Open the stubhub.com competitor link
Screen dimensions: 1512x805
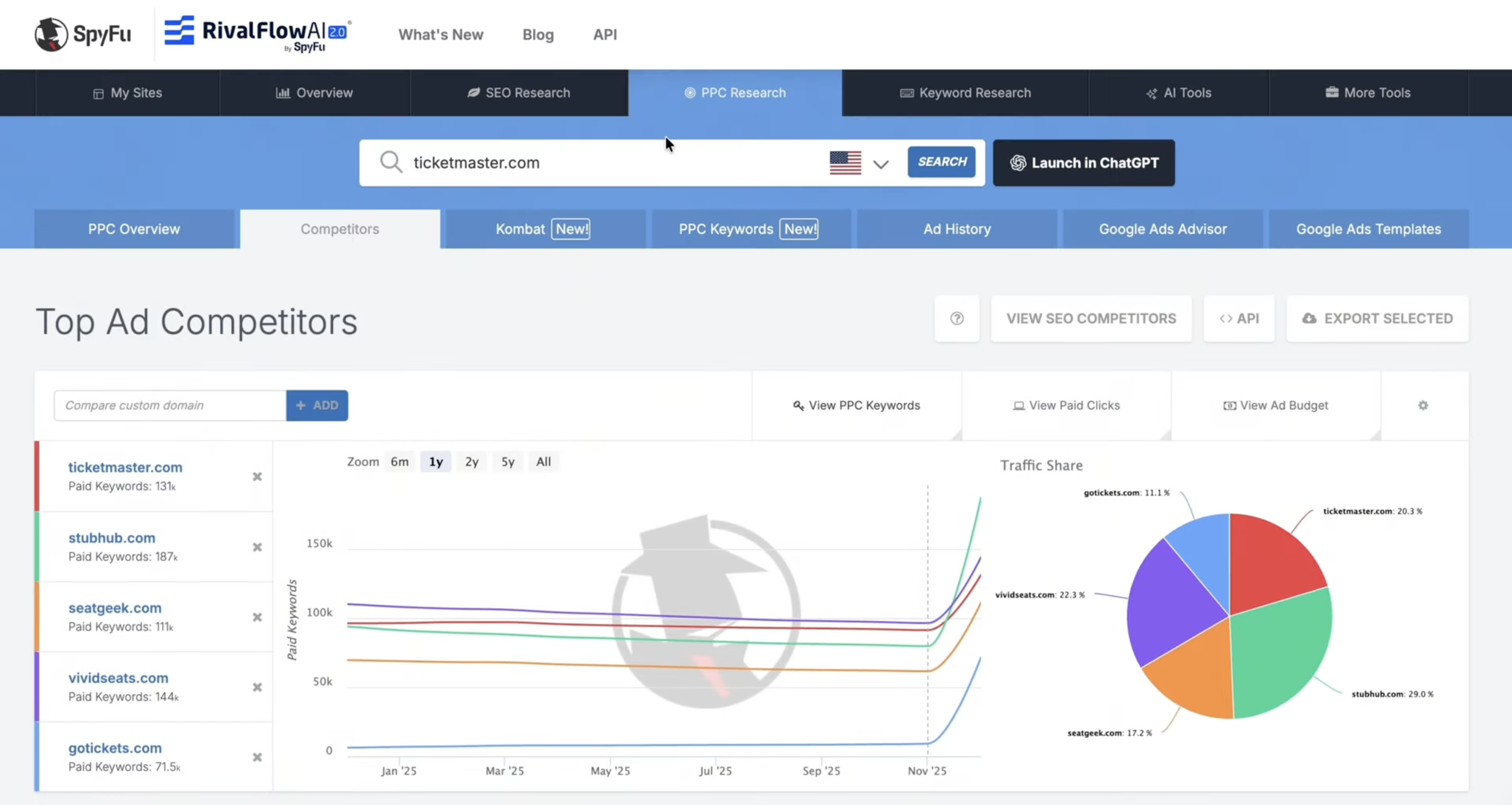(111, 537)
